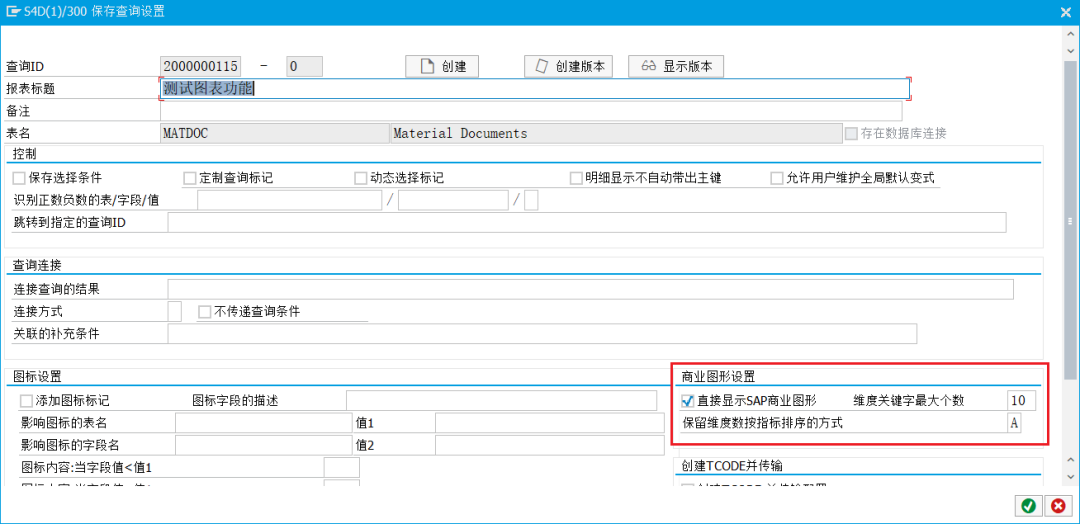Check 添加图标标记 checkbox
Viewport: 1080px width, 524px height.
pos(26,401)
